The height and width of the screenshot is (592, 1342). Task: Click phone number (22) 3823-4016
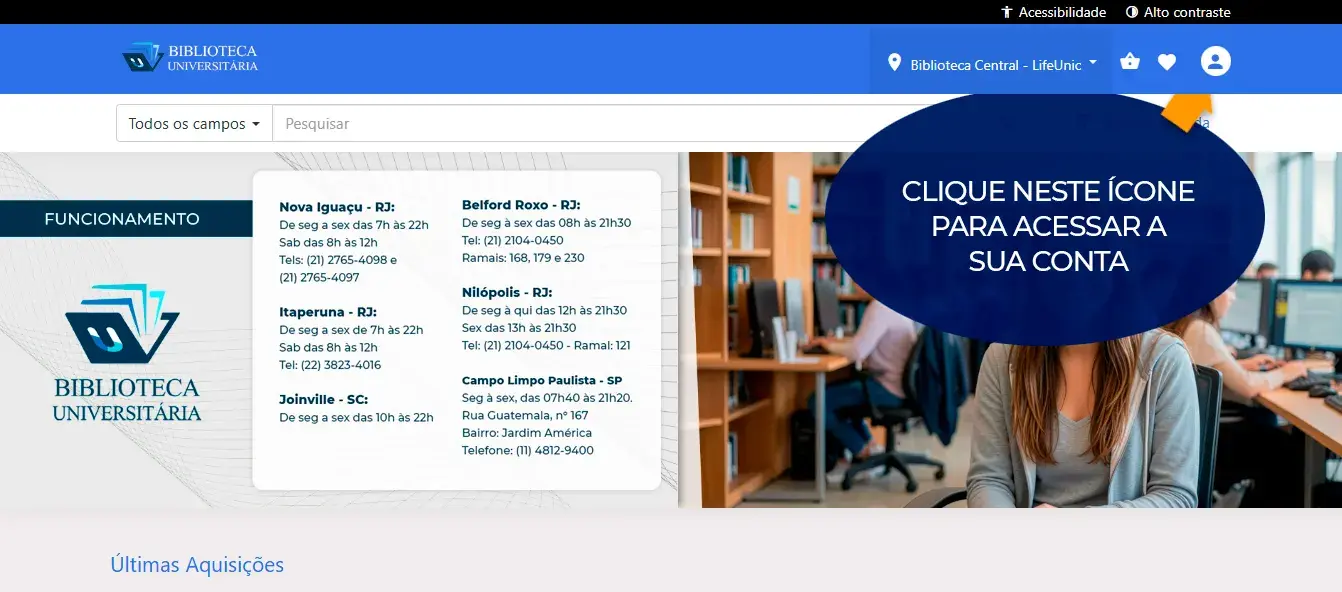pos(342,365)
